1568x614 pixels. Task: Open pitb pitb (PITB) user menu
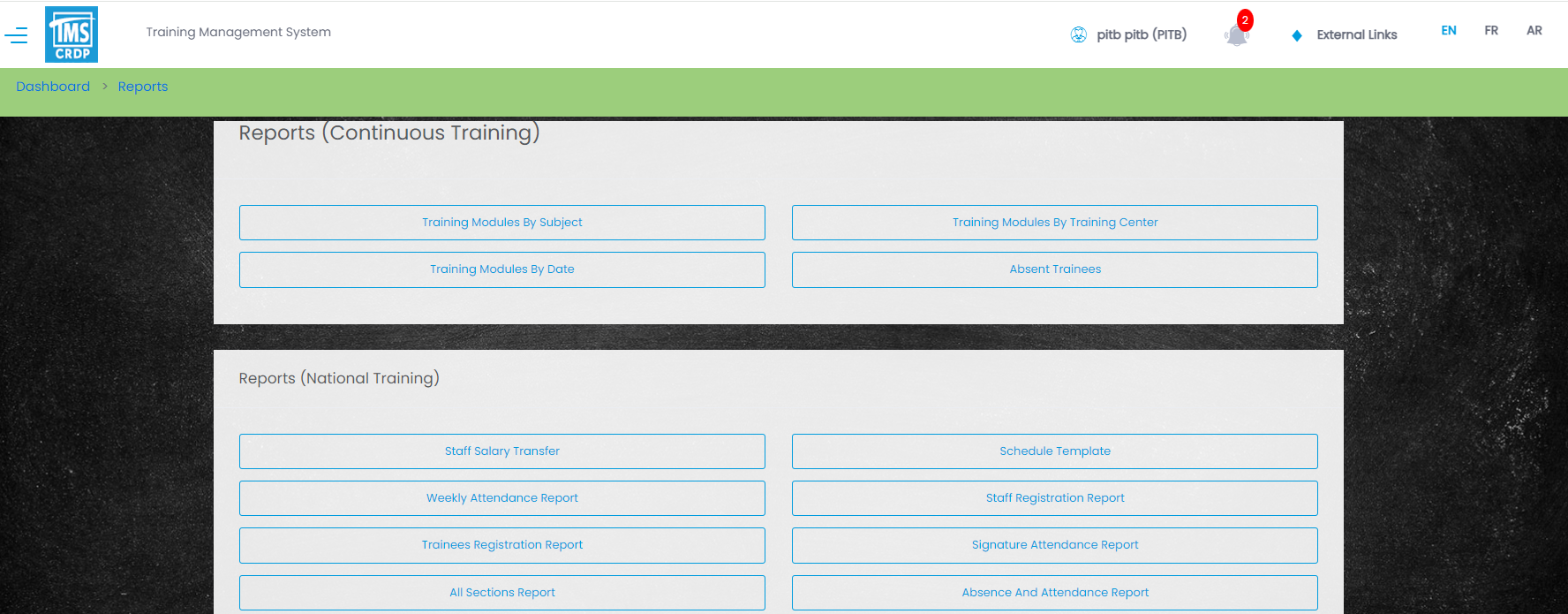(1141, 34)
